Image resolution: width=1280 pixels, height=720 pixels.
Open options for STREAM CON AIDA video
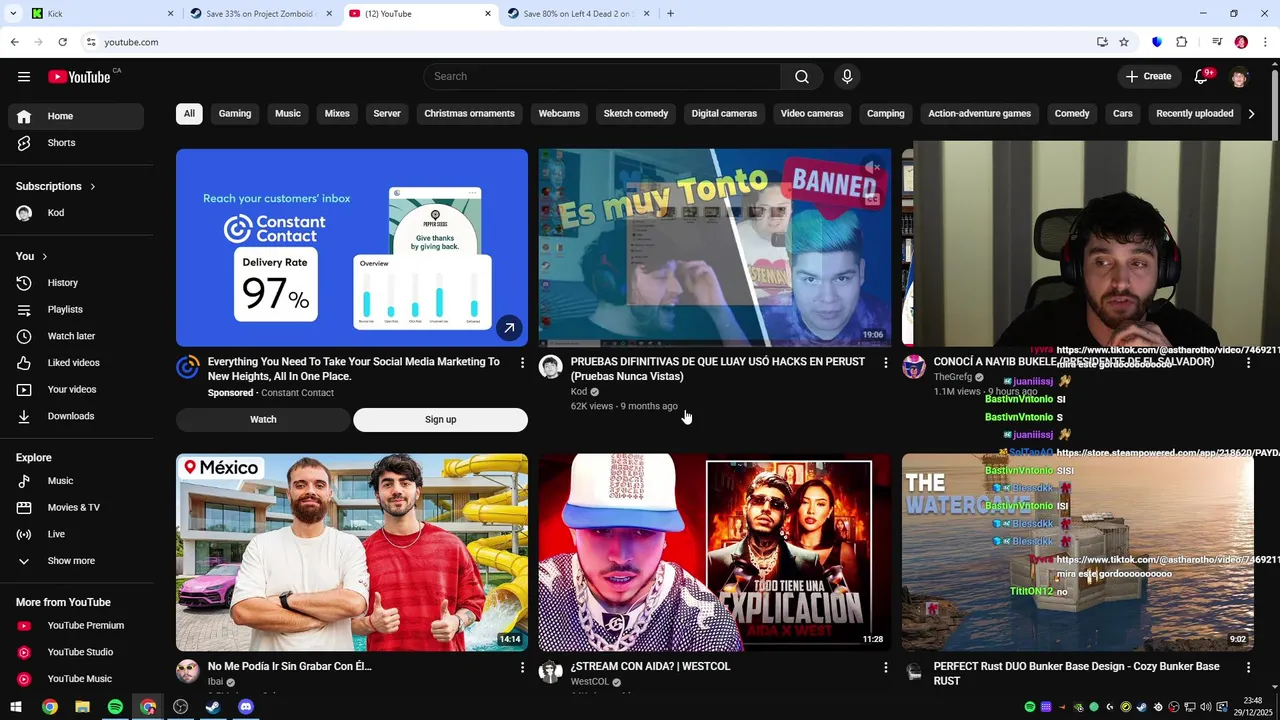coord(885,667)
